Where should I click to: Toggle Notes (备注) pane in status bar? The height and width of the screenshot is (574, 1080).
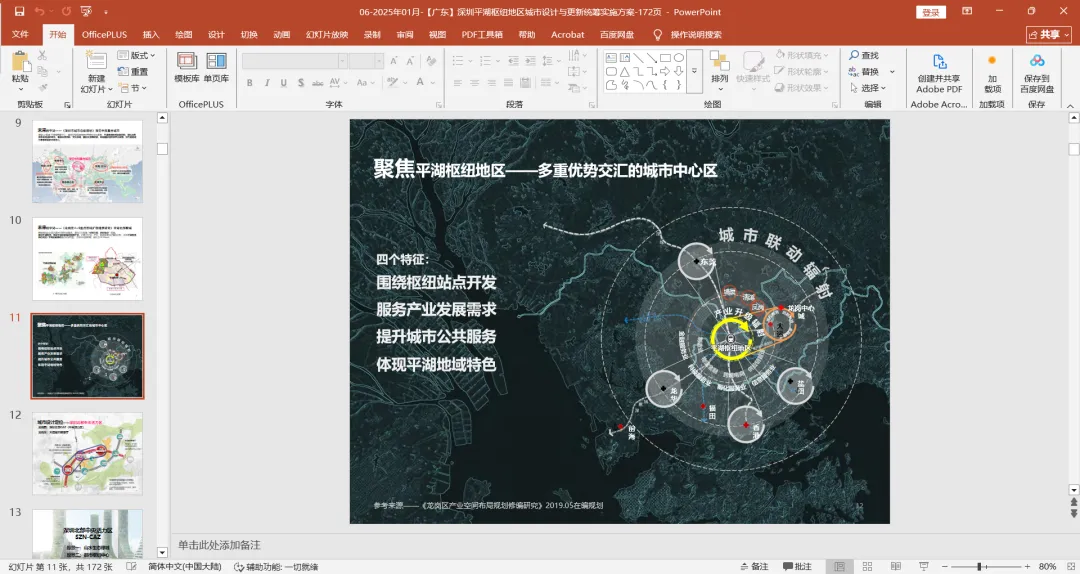point(754,566)
